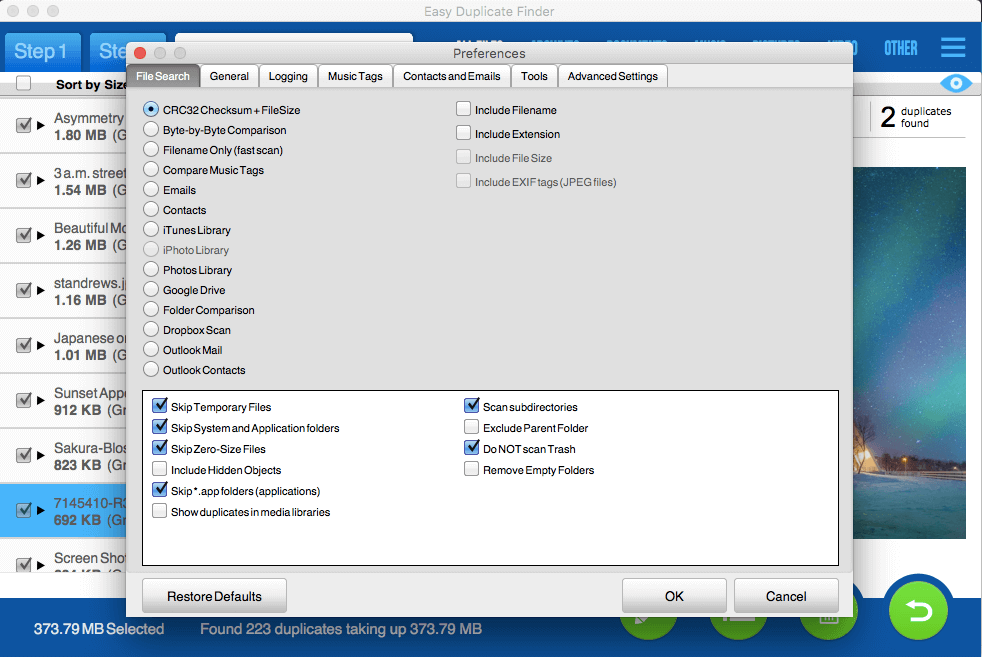
Task: Toggle the blue eye preview icon
Action: [x=956, y=83]
